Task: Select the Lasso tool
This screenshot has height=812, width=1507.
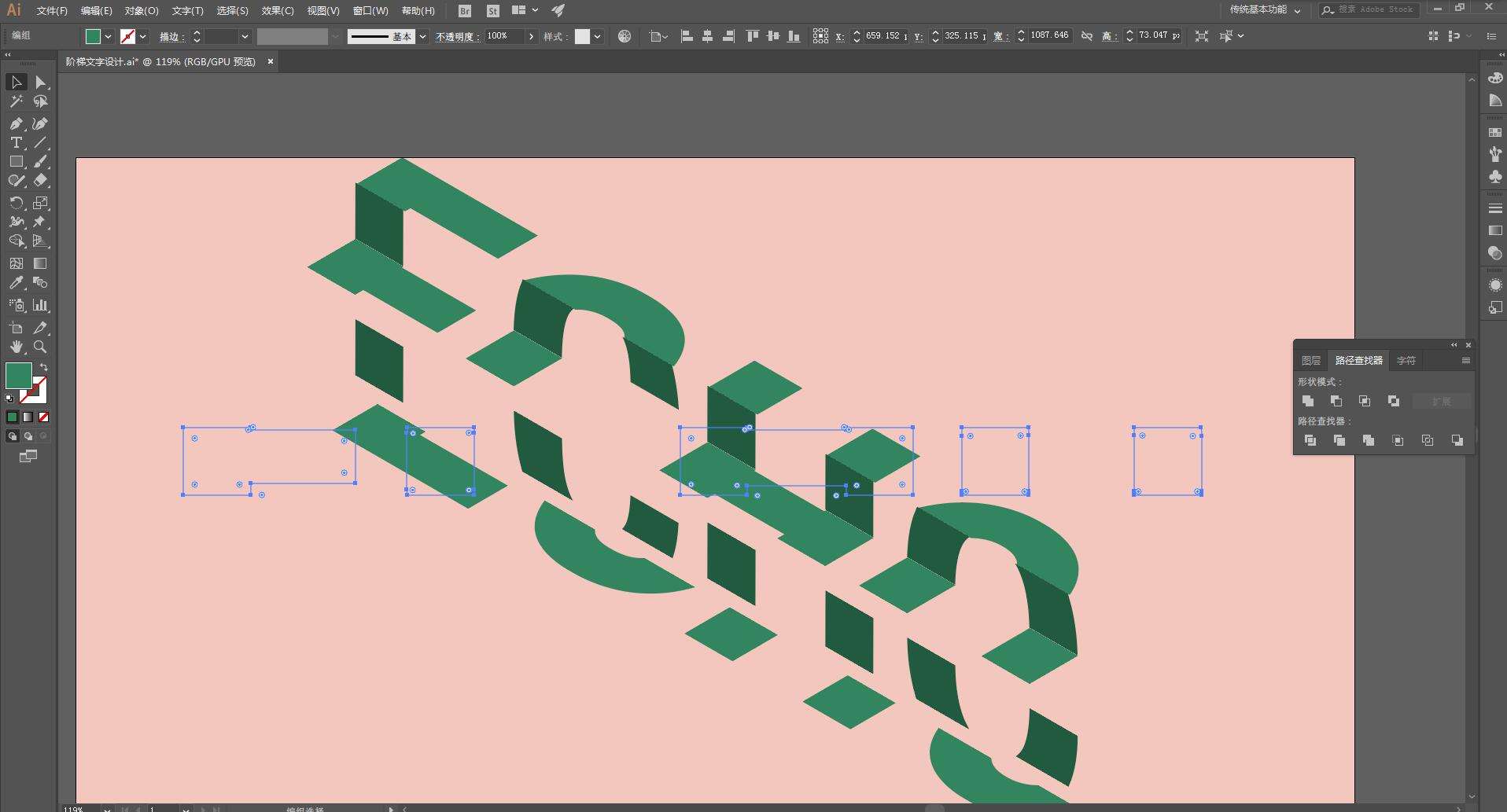Action: [x=41, y=101]
